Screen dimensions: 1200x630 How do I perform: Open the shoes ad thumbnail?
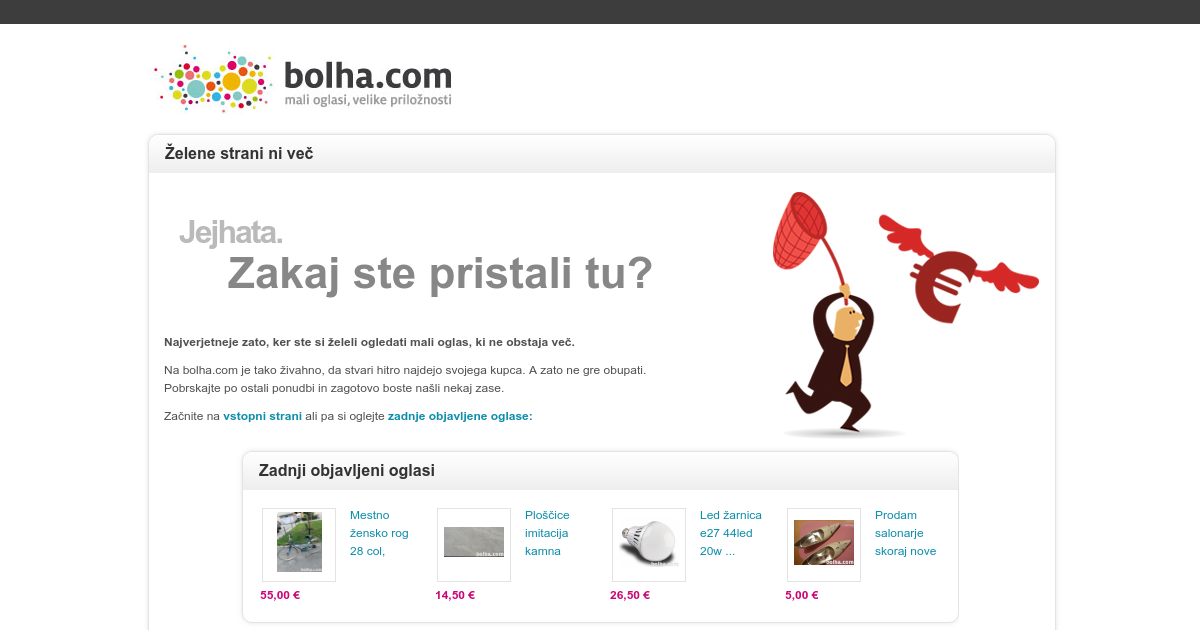point(824,545)
